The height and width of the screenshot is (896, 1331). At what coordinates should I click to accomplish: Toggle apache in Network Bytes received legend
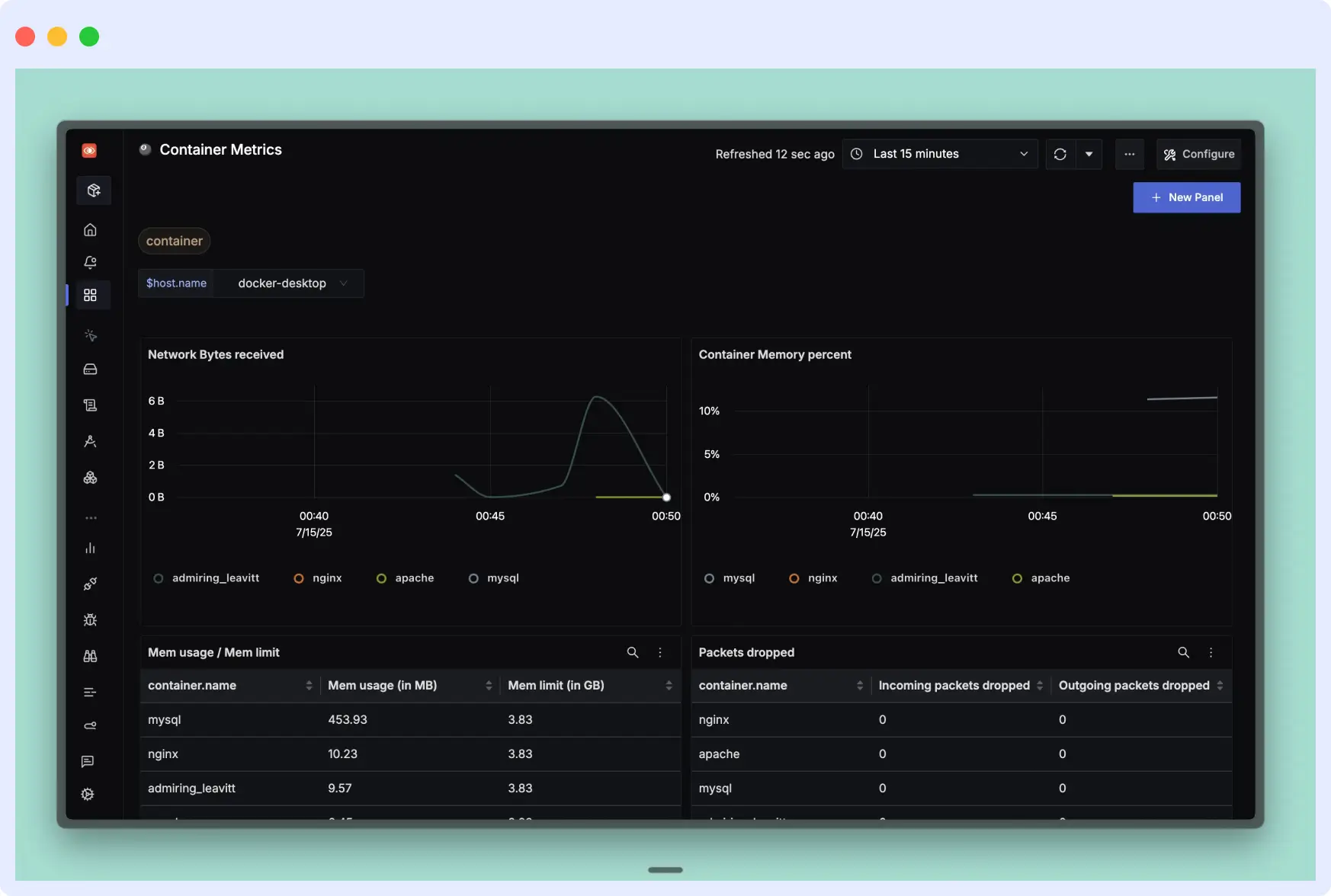[406, 578]
